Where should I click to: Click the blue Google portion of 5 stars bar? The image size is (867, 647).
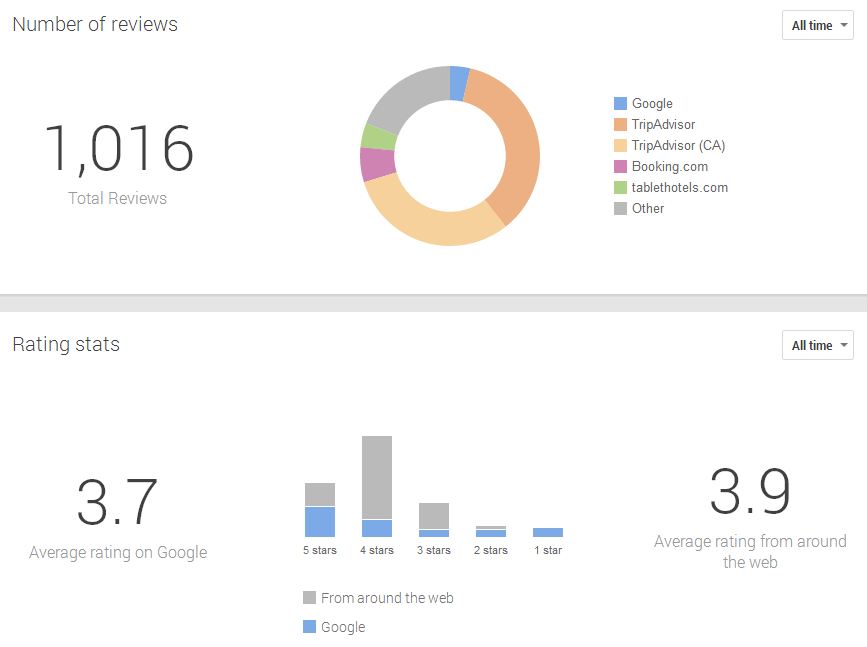pyautogui.click(x=320, y=522)
